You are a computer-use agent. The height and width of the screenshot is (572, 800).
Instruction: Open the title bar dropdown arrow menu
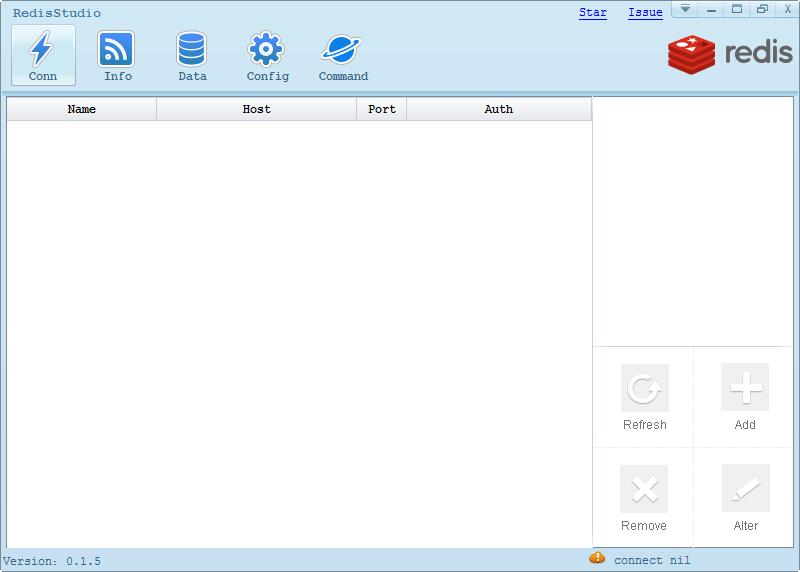coord(686,9)
